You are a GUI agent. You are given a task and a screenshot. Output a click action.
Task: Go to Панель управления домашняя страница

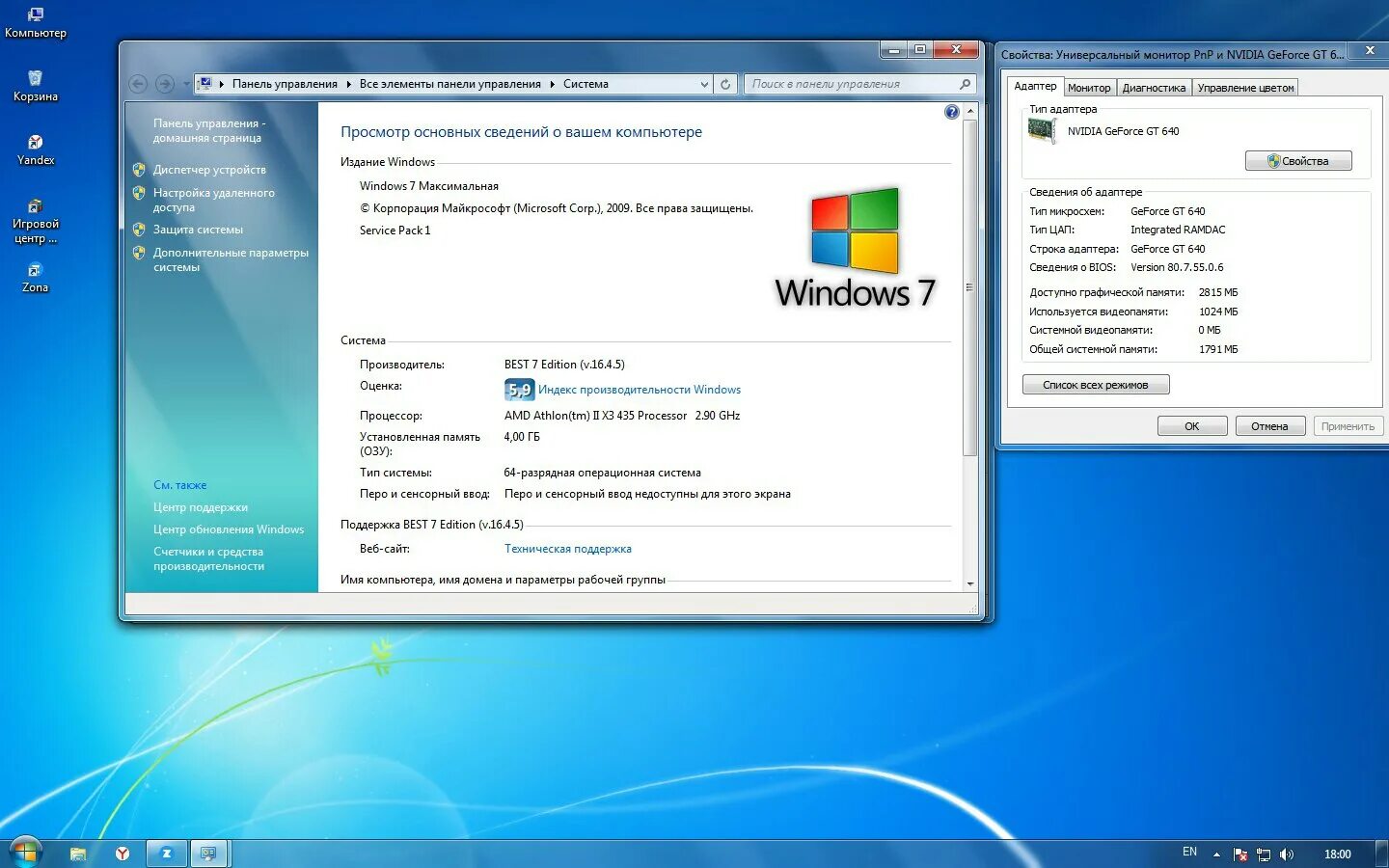[209, 130]
